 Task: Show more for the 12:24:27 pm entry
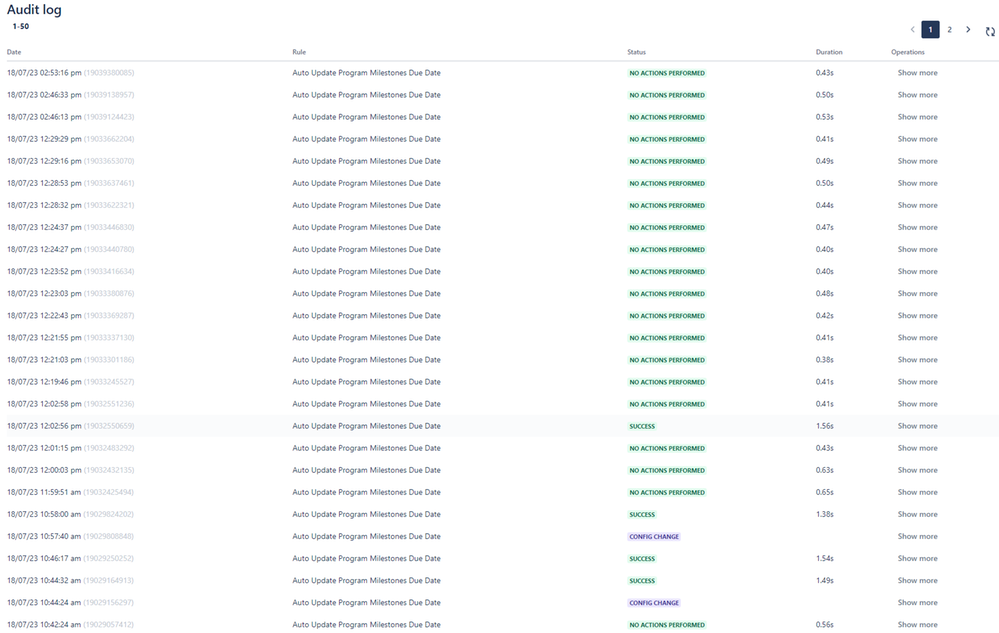coord(917,250)
